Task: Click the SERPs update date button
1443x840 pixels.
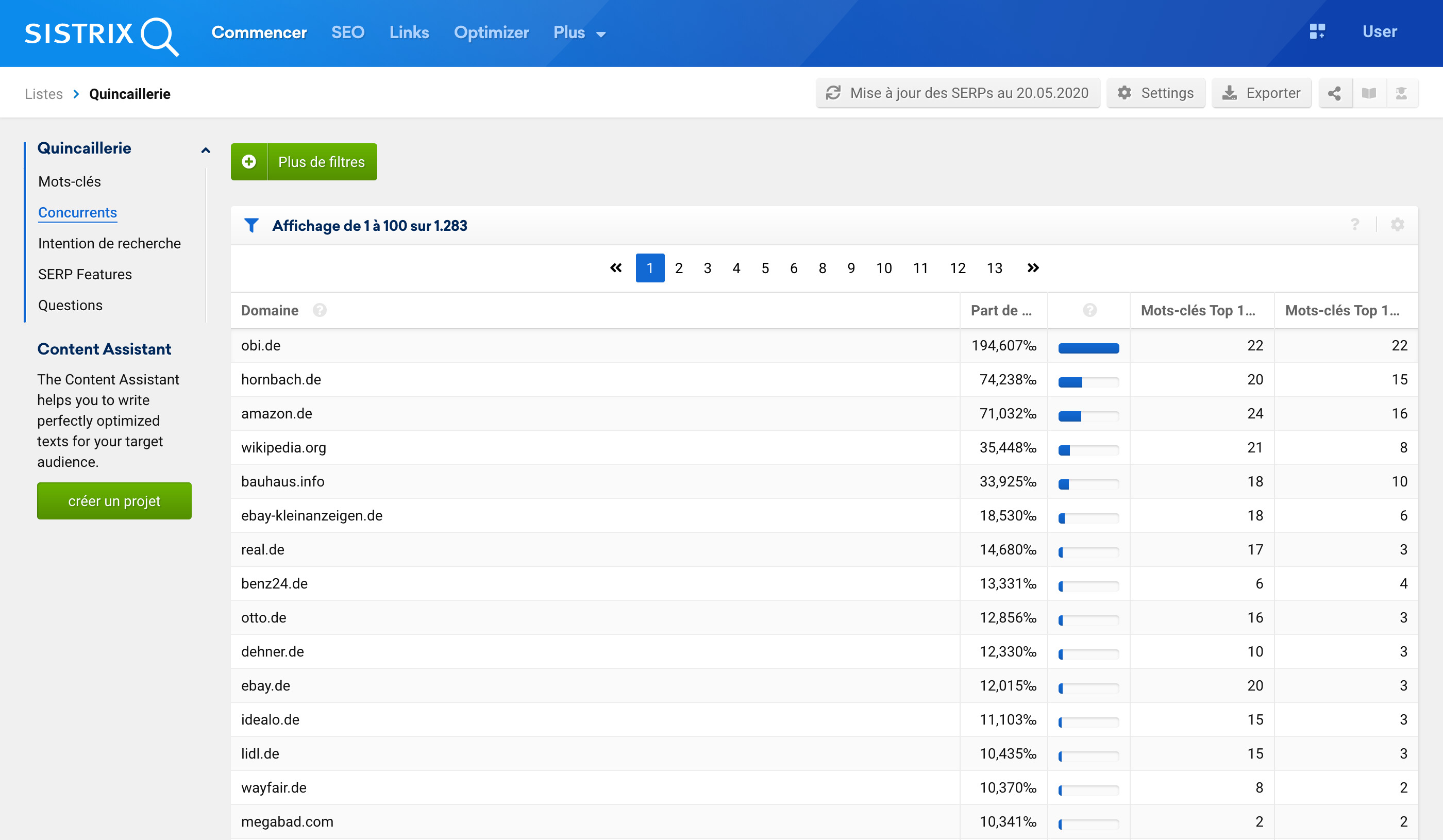Action: 958,93
